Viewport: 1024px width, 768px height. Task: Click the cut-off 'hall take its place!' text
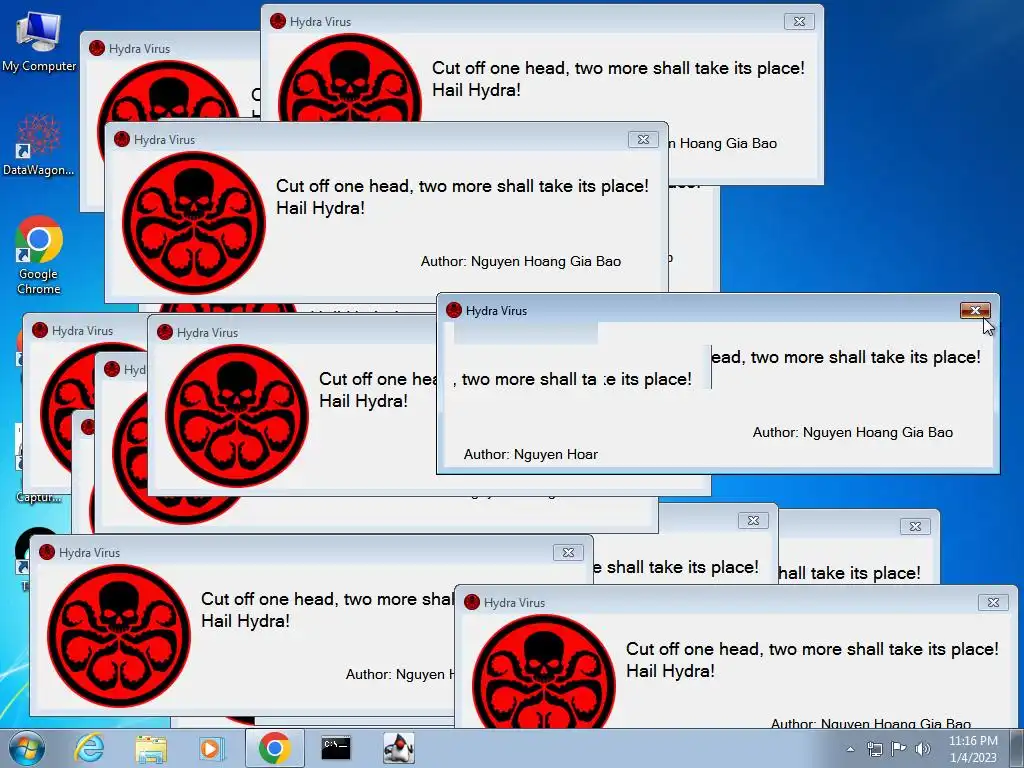849,573
